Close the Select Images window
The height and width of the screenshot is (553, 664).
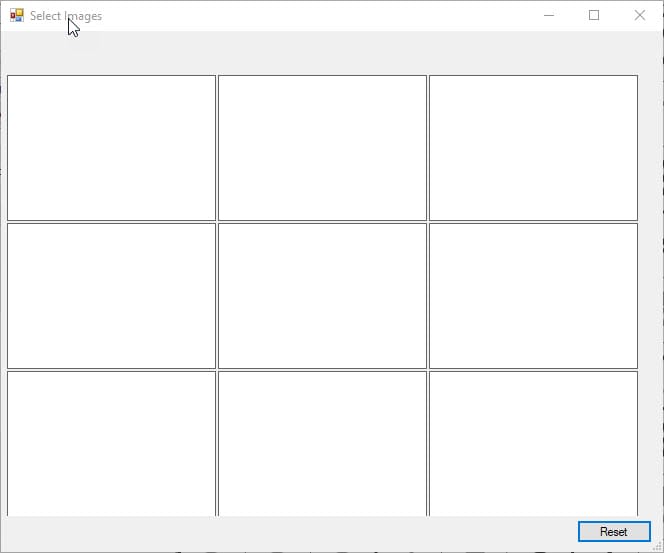(x=640, y=16)
